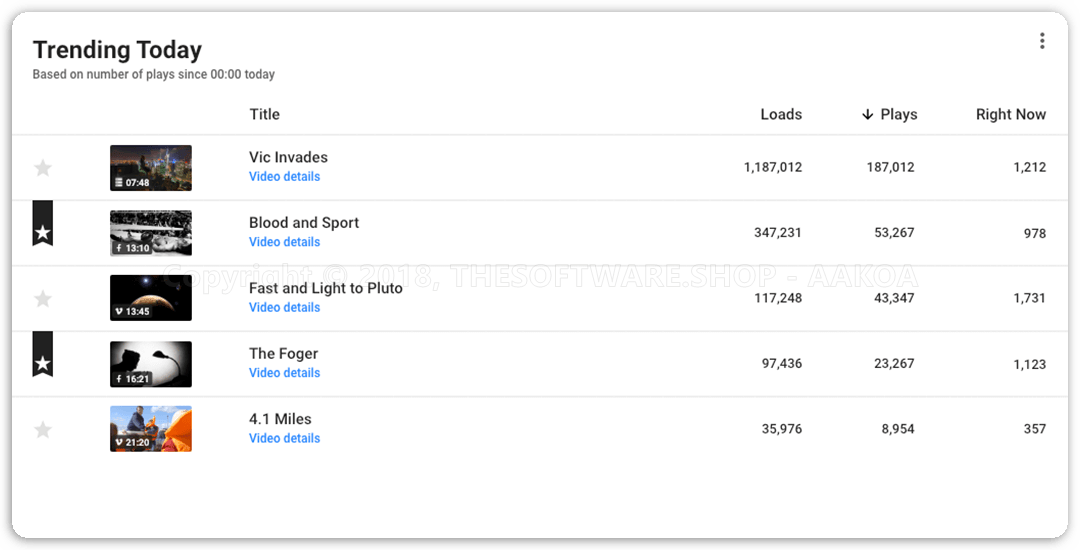This screenshot has width=1080, height=550.
Task: Open Video details for Blood and Sport
Action: click(x=285, y=242)
